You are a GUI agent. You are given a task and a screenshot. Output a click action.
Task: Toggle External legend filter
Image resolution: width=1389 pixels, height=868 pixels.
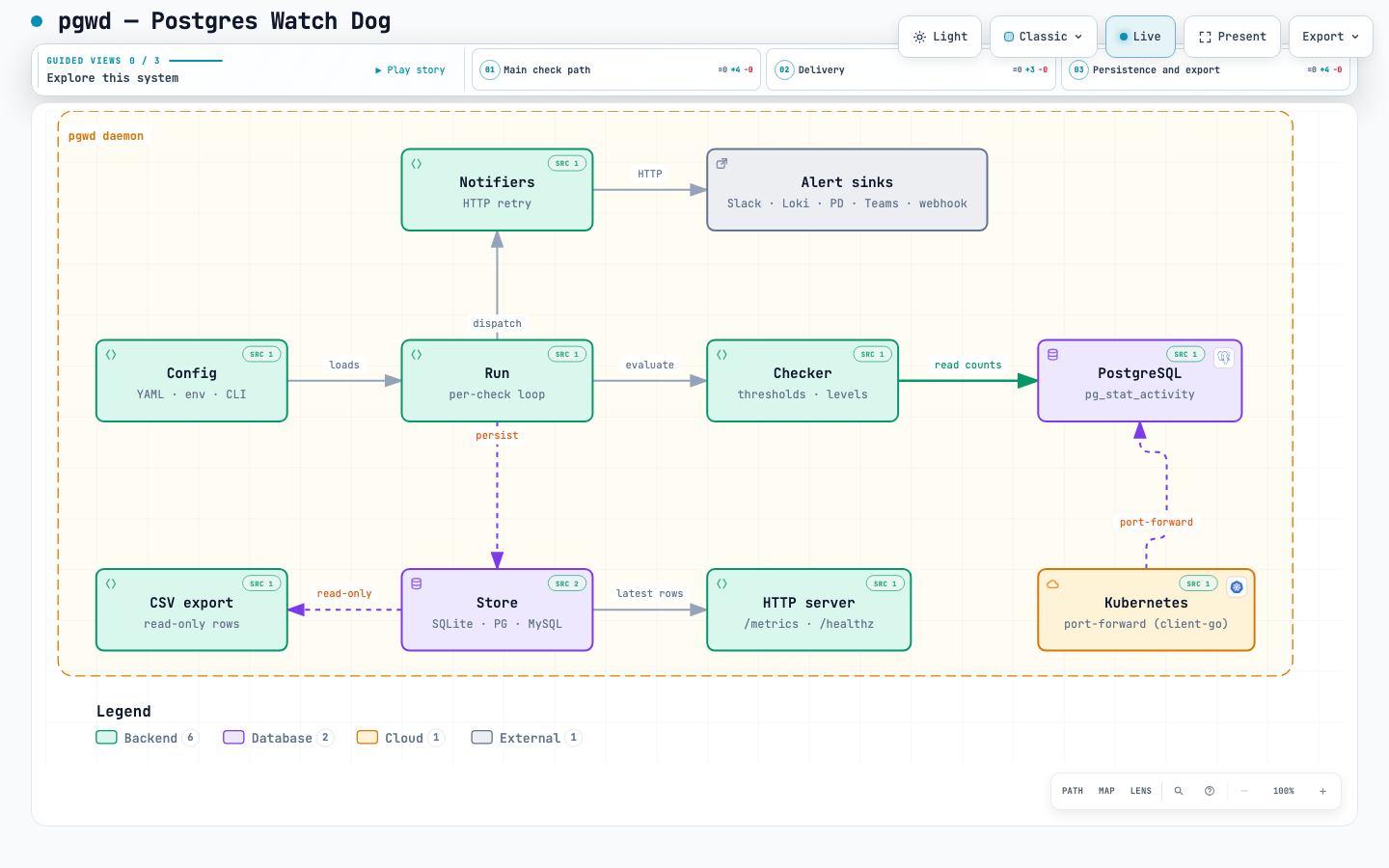tap(527, 738)
